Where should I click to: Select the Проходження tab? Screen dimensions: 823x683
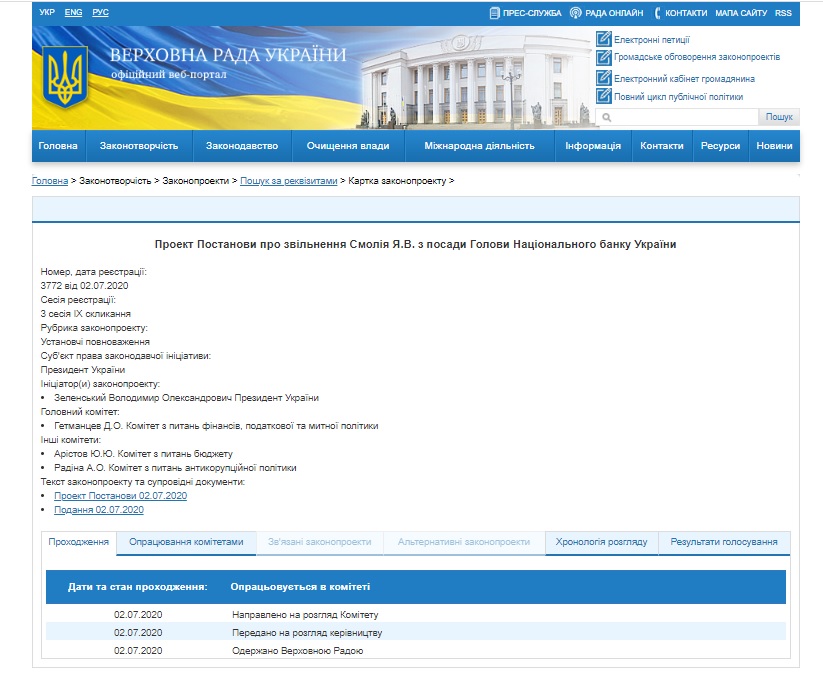tap(79, 542)
